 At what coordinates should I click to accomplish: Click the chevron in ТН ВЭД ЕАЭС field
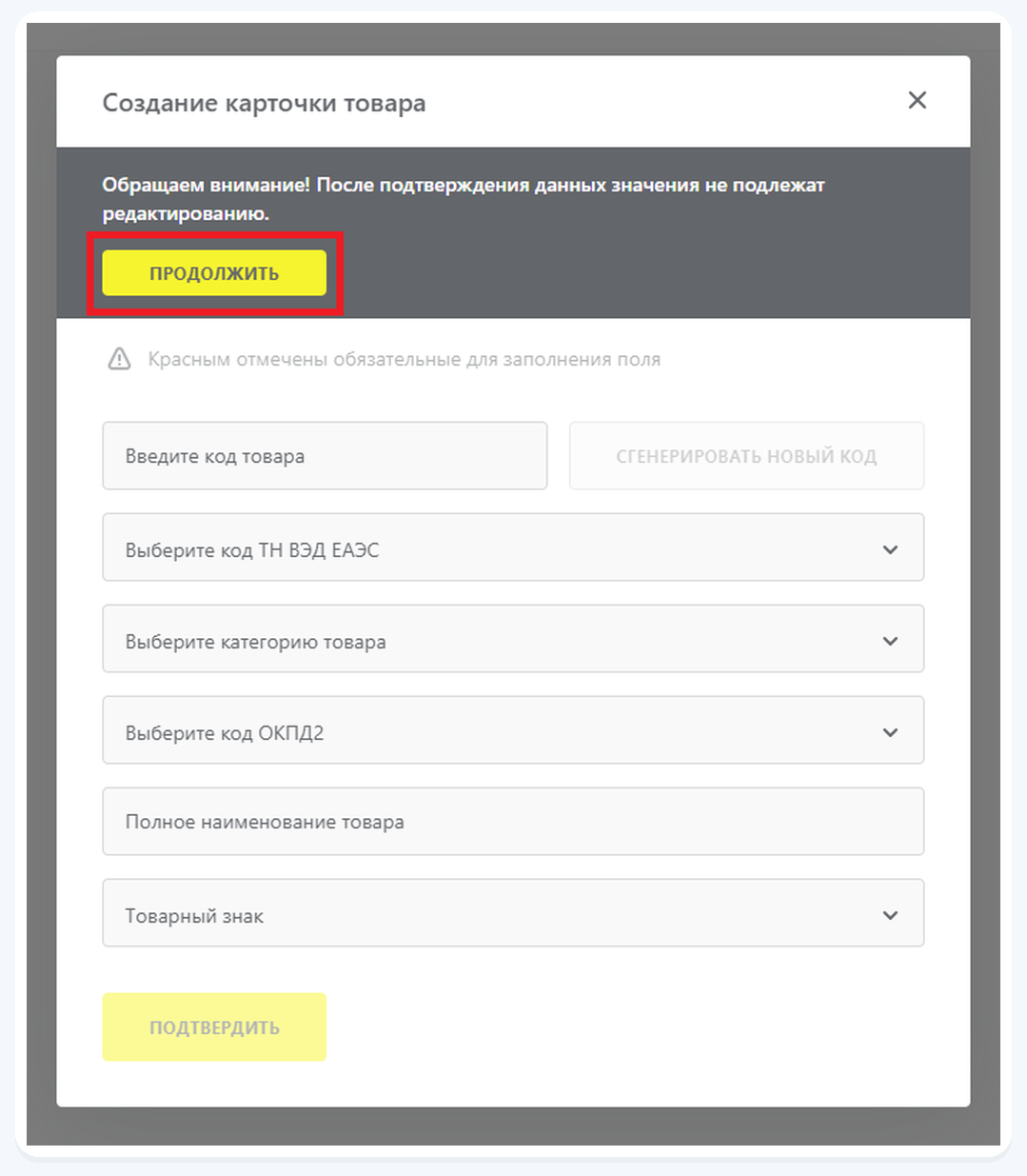coord(890,549)
